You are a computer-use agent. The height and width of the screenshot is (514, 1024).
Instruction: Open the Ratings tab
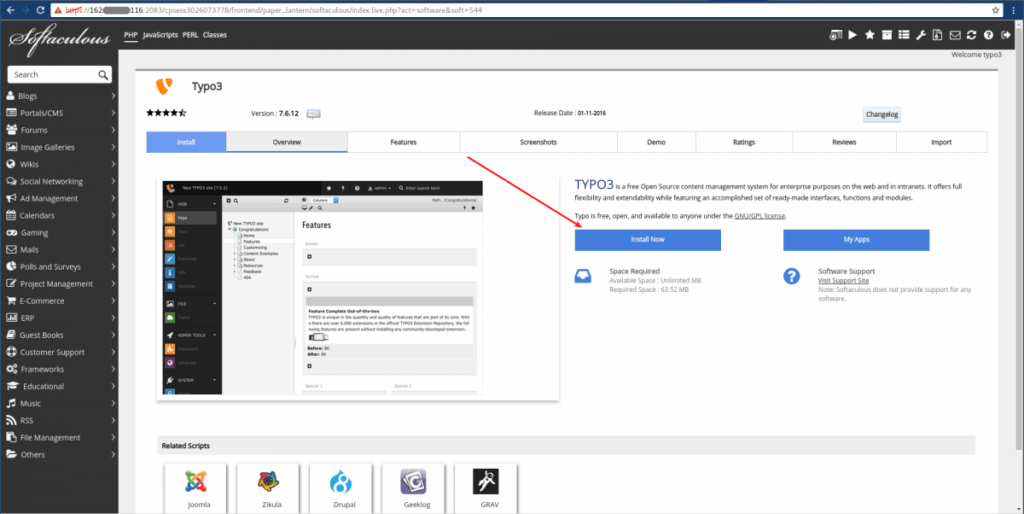tap(744, 142)
